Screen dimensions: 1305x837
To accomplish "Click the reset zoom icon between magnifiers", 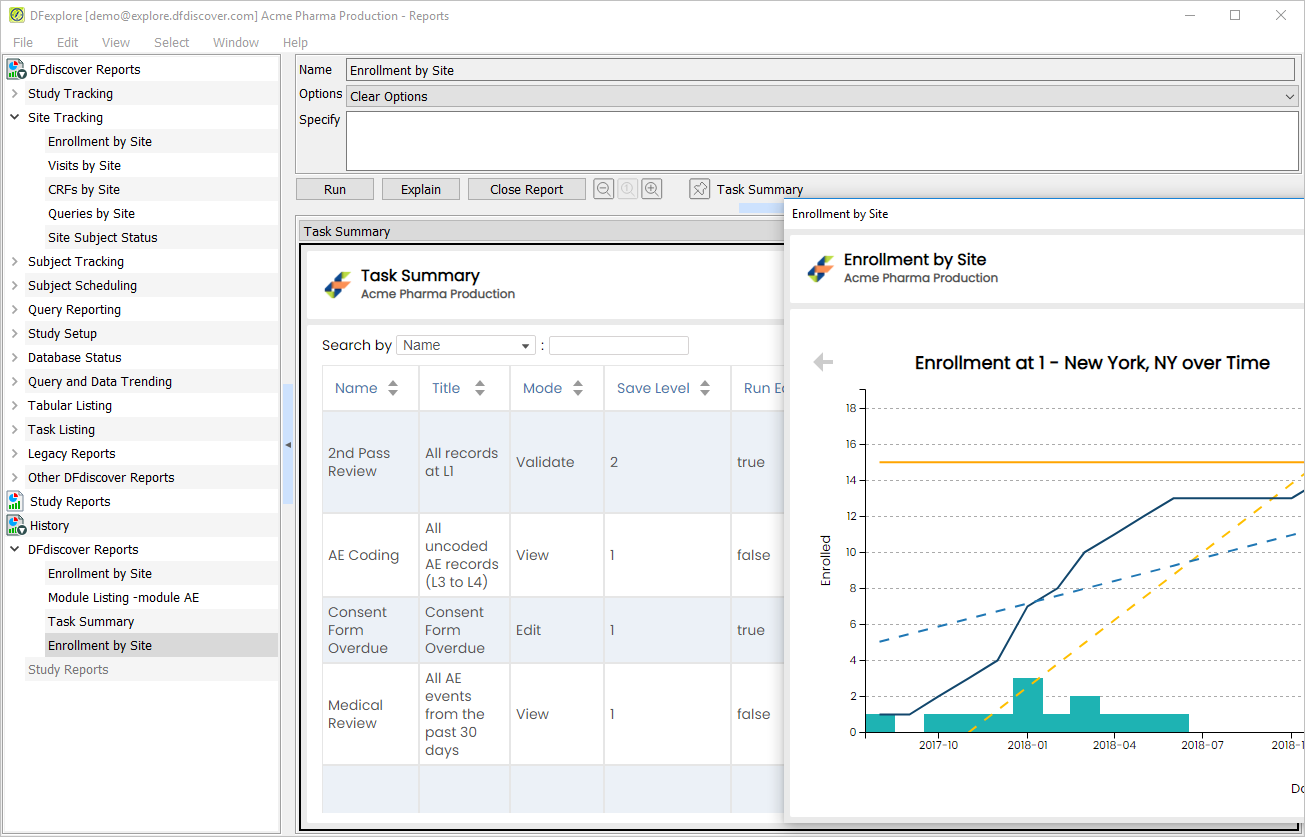I will 628,189.
